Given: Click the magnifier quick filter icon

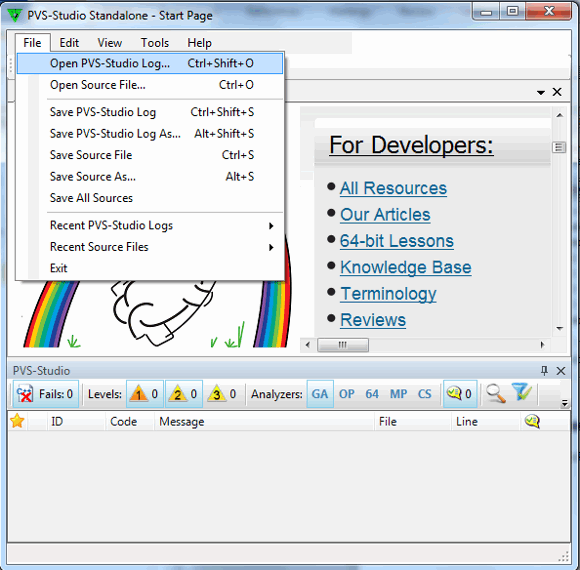Looking at the screenshot, I should [x=496, y=393].
